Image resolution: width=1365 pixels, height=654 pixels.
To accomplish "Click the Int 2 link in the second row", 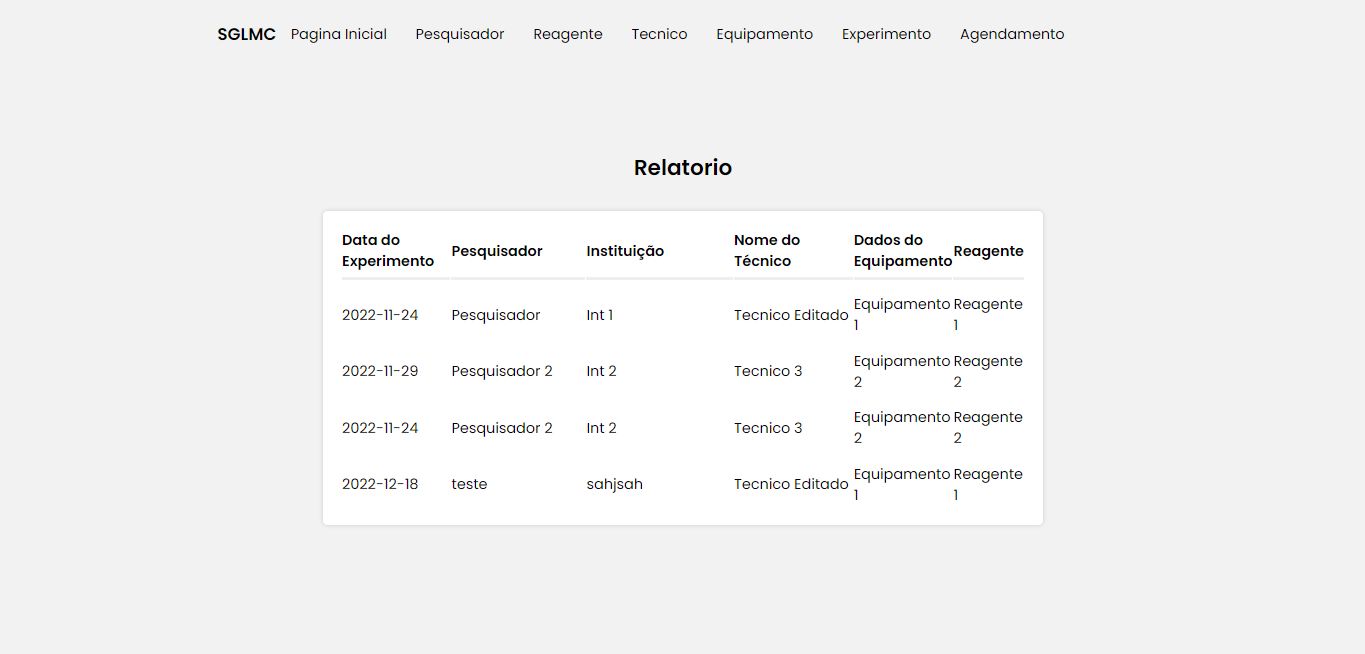I will tap(601, 370).
